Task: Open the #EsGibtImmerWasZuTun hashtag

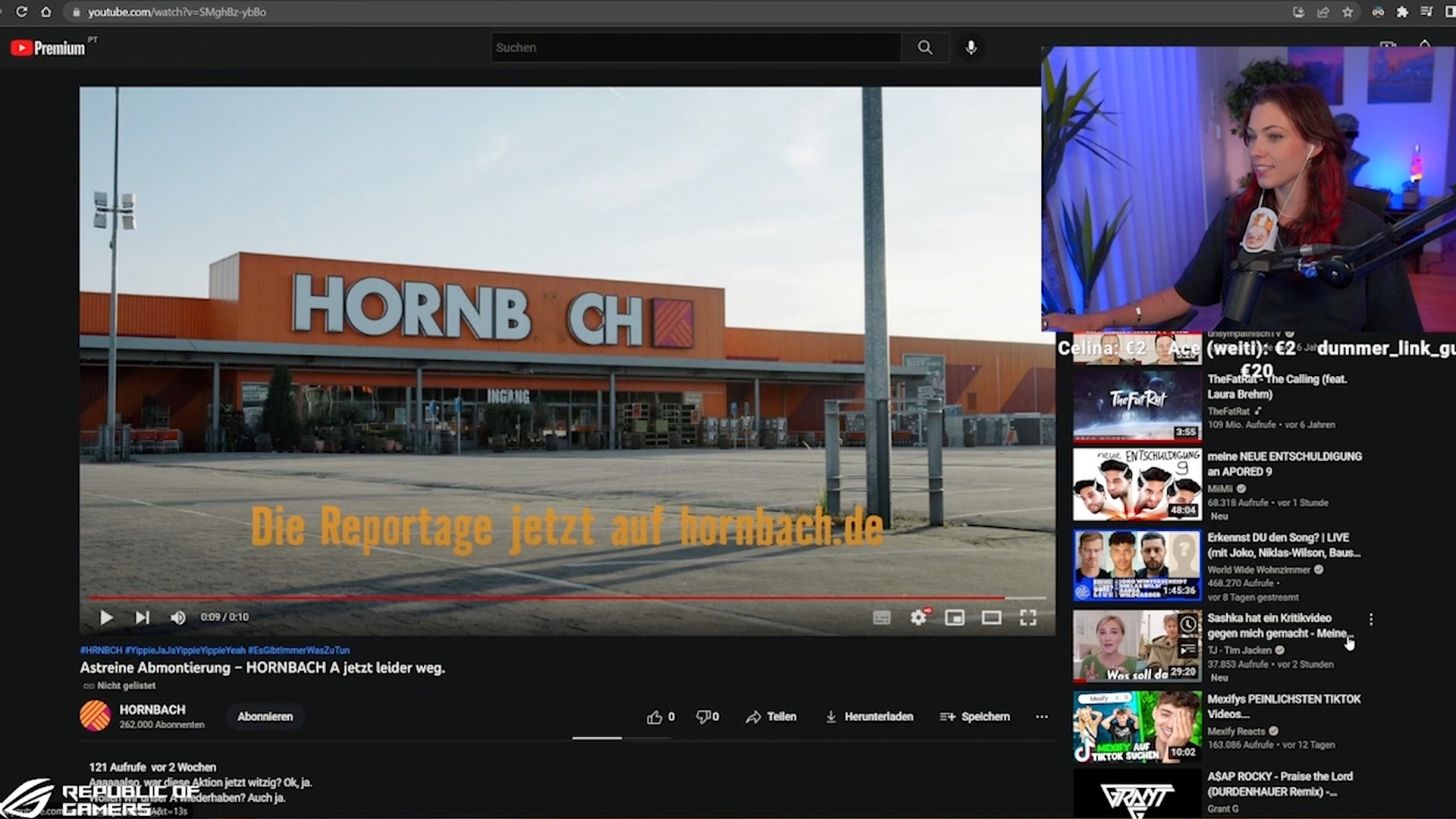Action: click(x=299, y=650)
